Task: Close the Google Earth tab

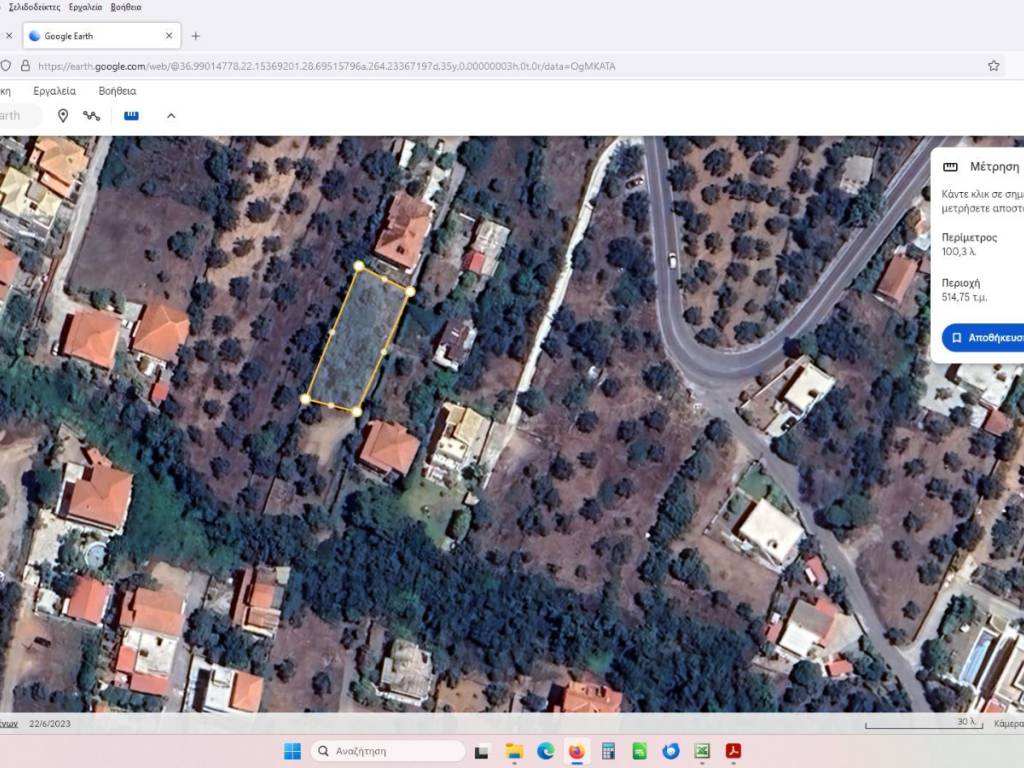Action: [x=169, y=36]
